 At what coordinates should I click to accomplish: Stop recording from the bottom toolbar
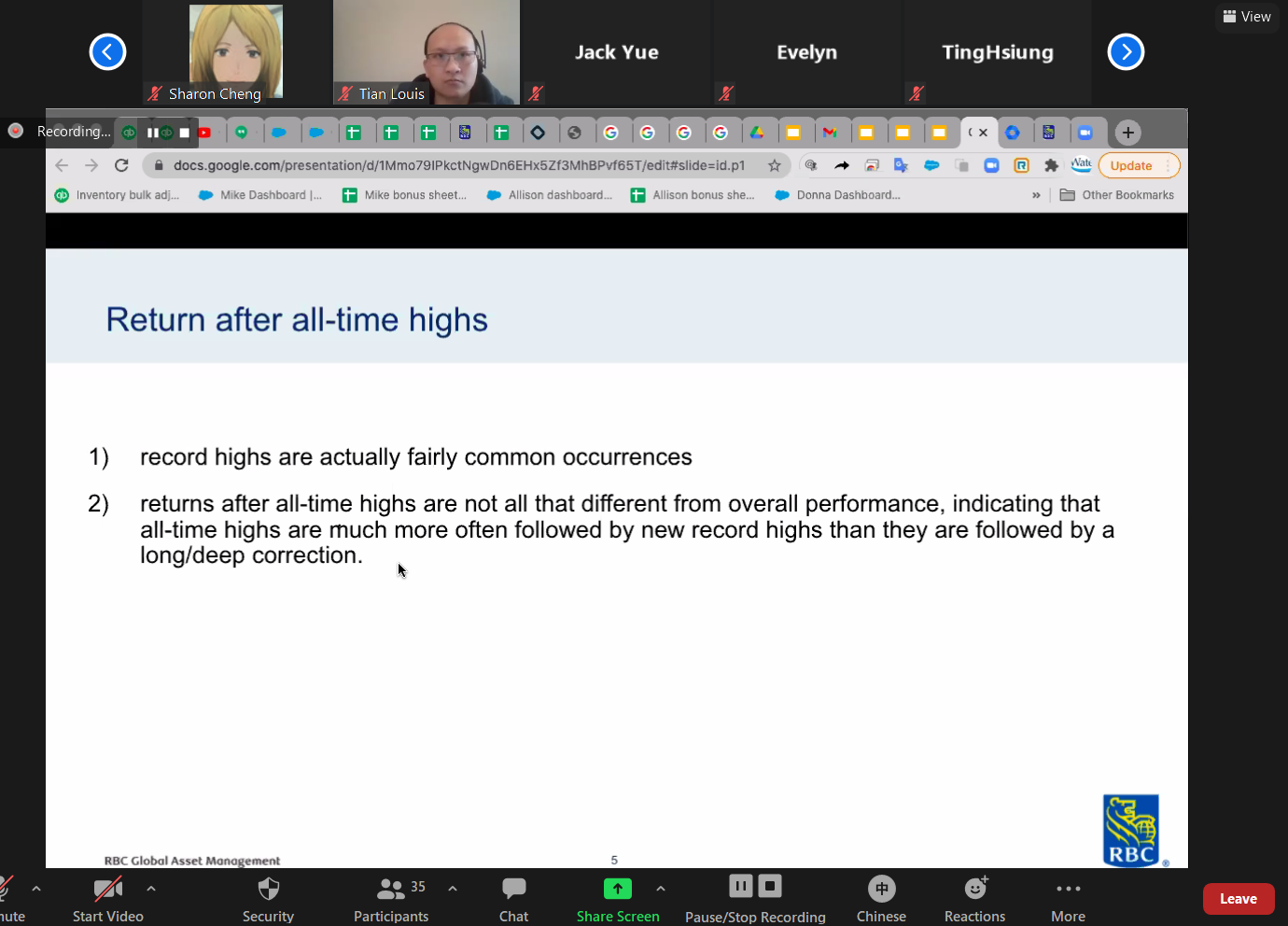(x=770, y=886)
